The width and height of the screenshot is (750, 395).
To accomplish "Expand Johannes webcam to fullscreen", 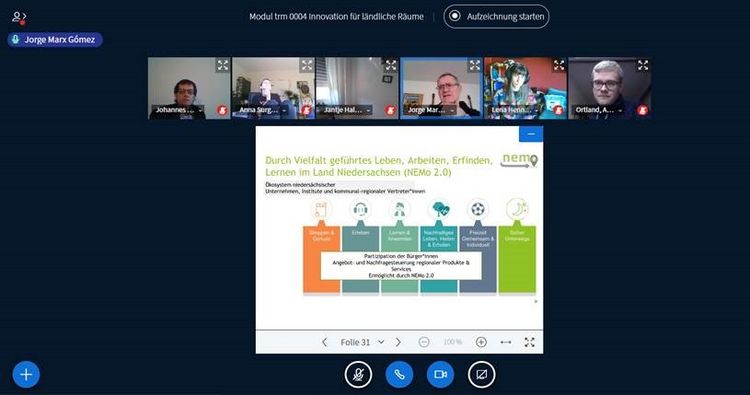I will [x=223, y=66].
